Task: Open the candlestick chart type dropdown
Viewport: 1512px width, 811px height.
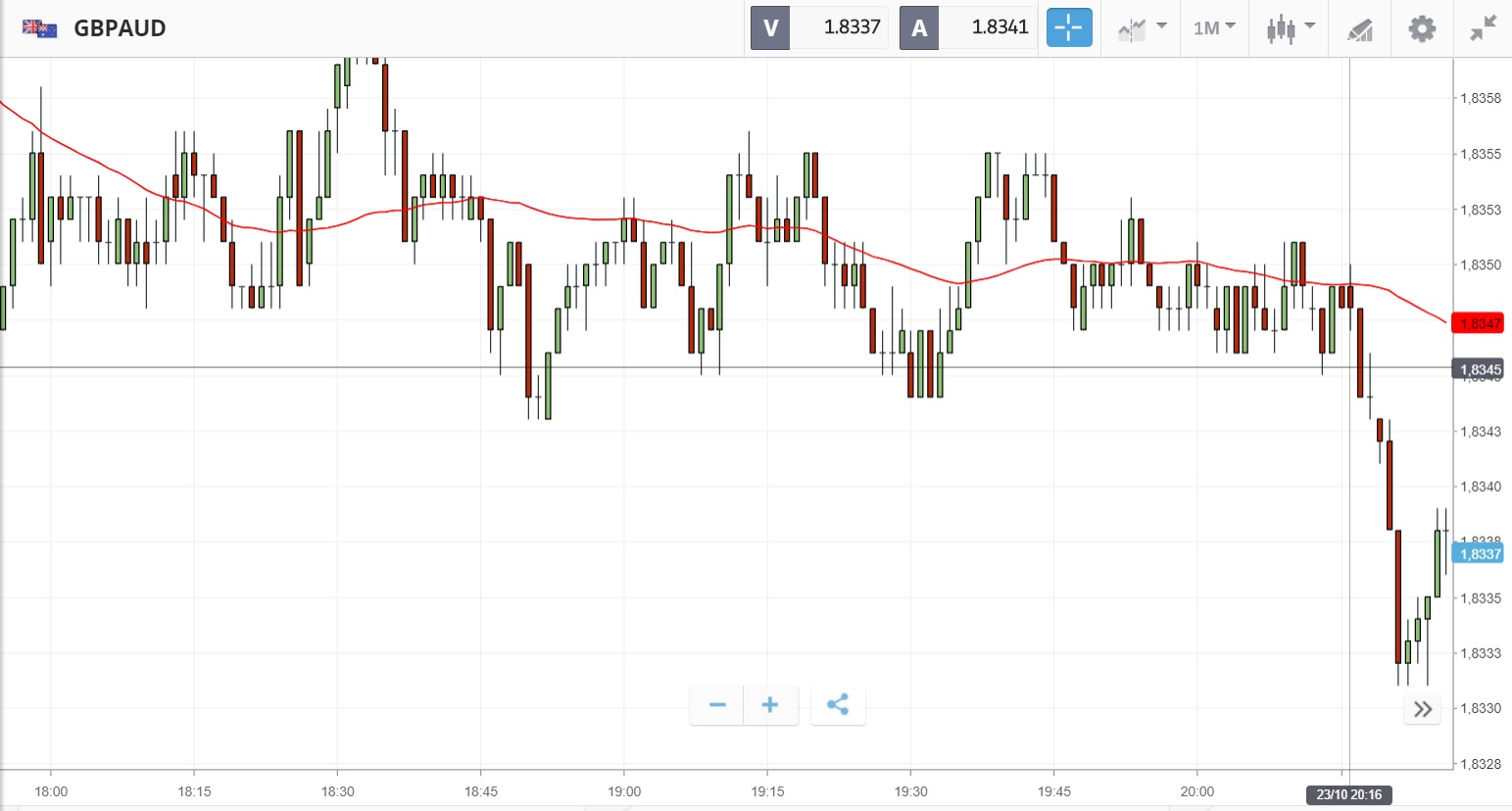Action: tap(1289, 27)
